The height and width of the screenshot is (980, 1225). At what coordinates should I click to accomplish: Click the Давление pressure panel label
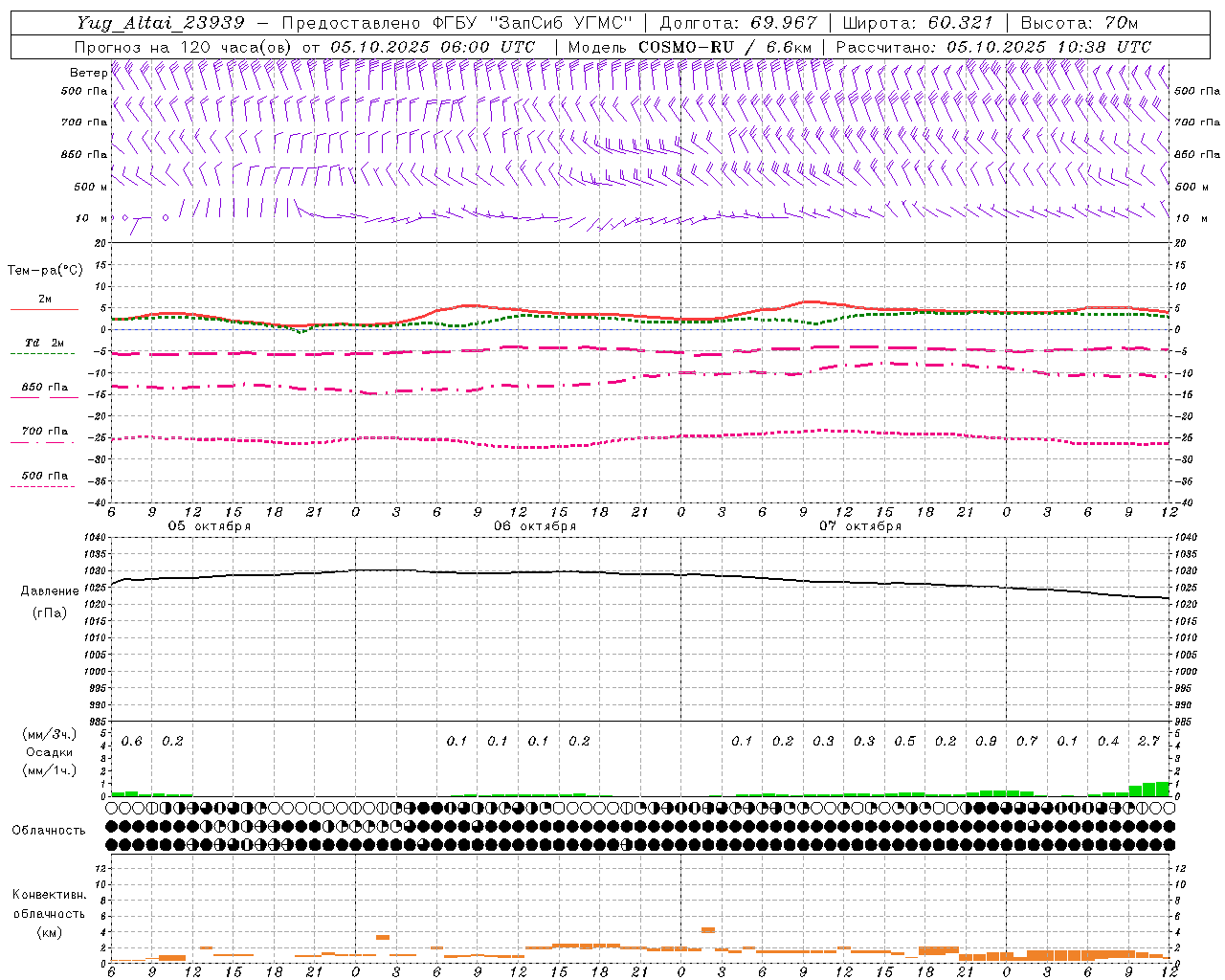(50, 591)
